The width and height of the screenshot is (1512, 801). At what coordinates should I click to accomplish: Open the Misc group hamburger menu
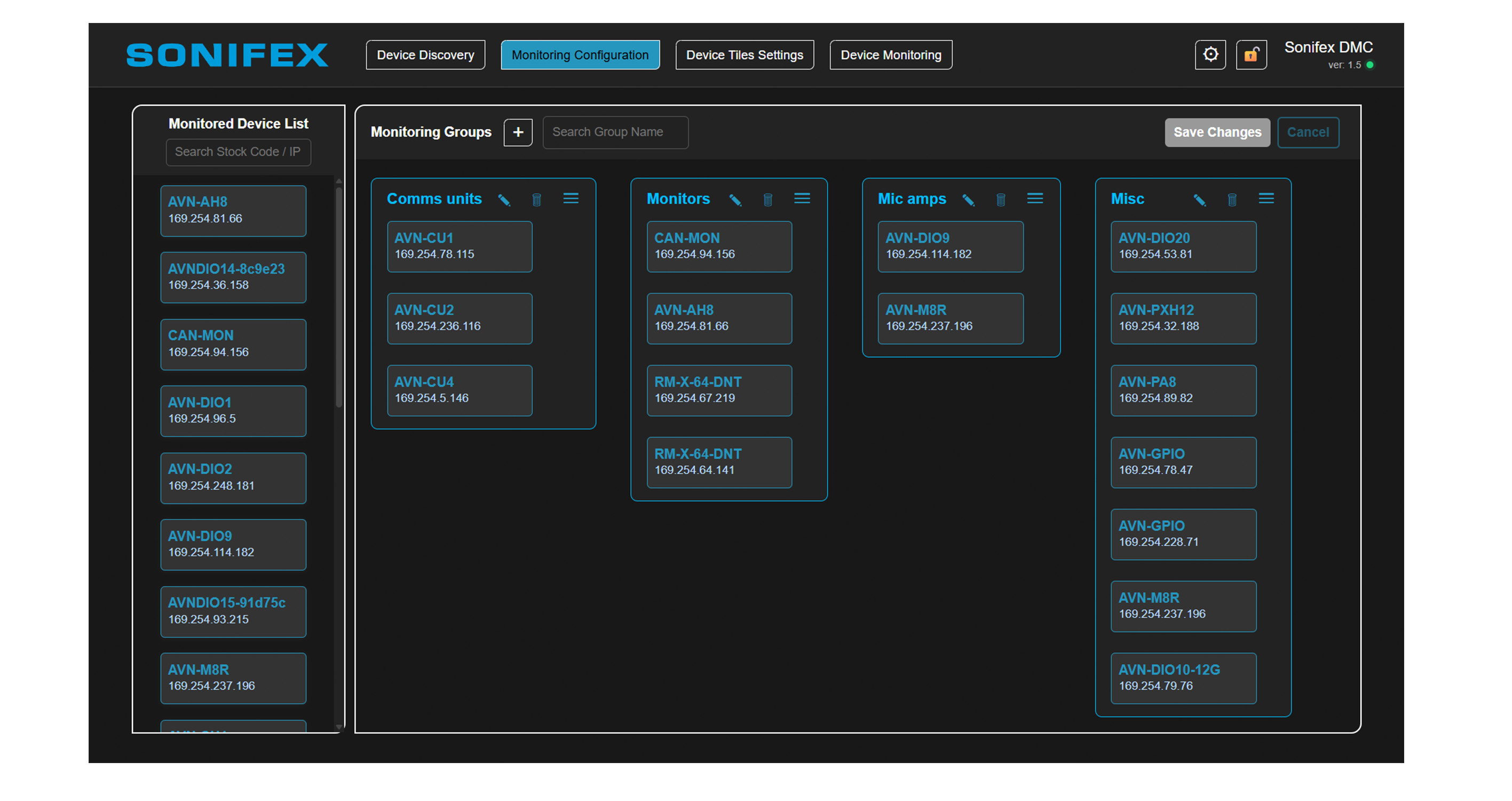tap(1266, 199)
